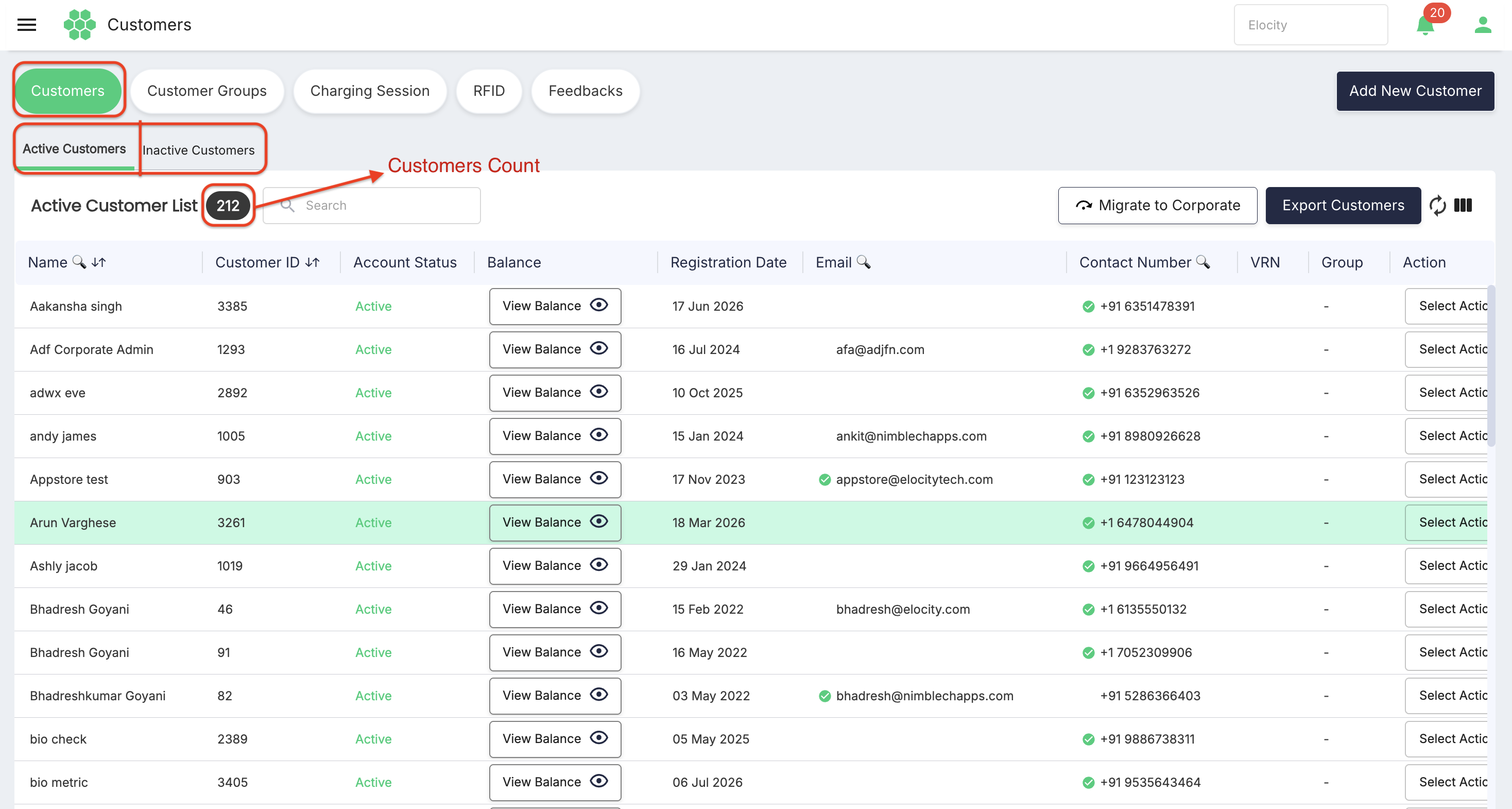Open the RFID tab
The image size is (1512, 809).
coord(489,91)
